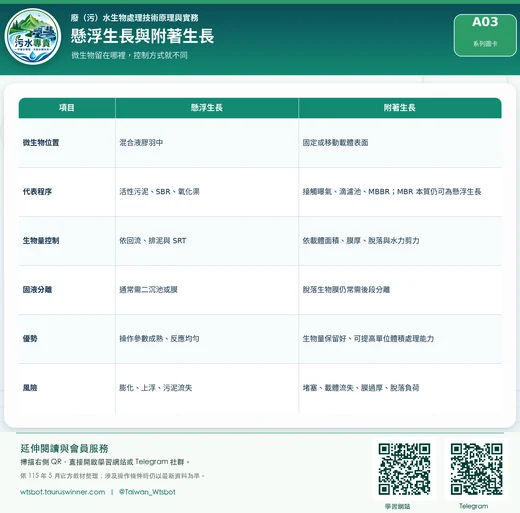Select the 風險 row label
Image resolution: width=520 pixels, height=513 pixels.
click(30, 388)
